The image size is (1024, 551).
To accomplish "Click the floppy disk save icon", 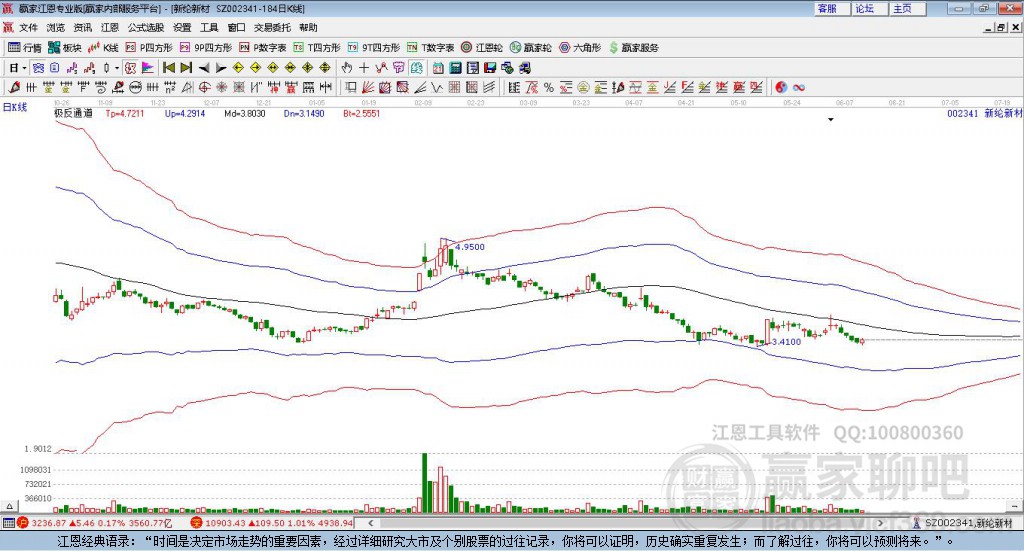I will [490, 68].
